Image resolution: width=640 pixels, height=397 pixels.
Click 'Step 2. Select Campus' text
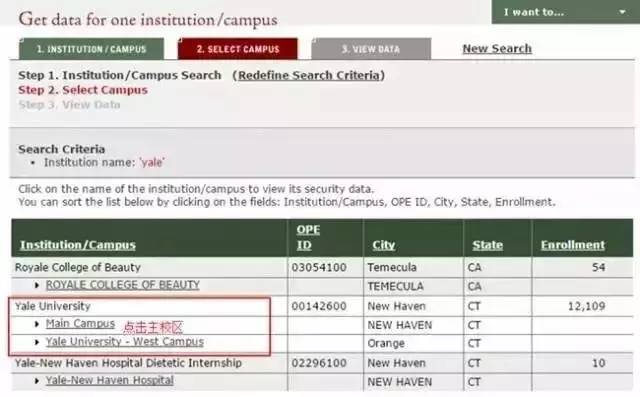[83, 90]
